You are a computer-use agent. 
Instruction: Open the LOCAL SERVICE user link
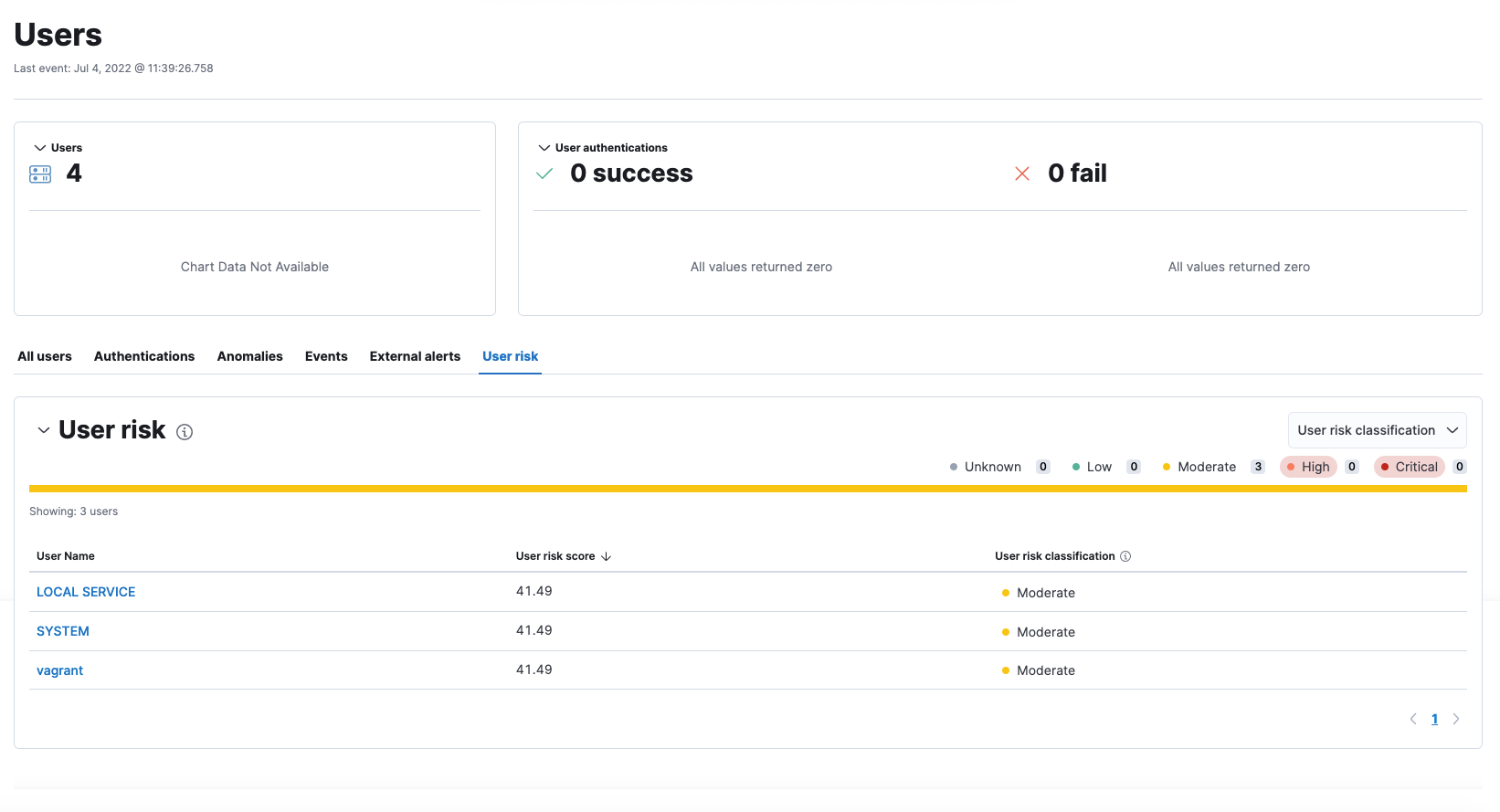pyautogui.click(x=86, y=592)
